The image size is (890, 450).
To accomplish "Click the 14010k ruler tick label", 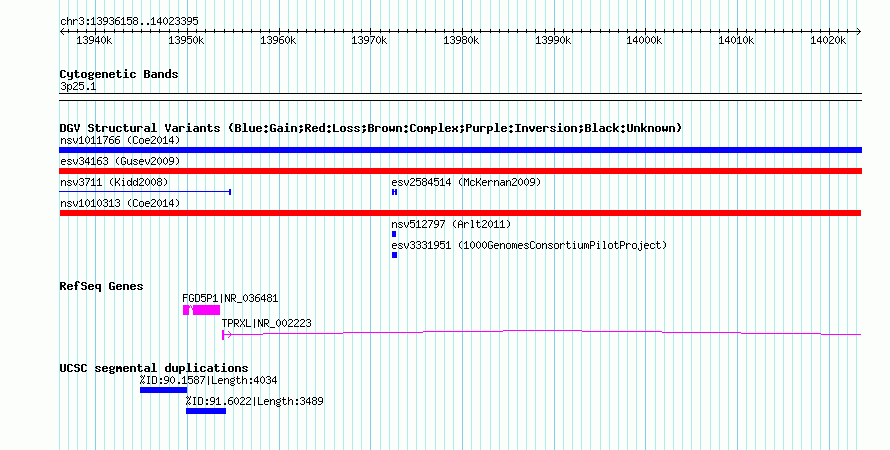I will tap(736, 40).
